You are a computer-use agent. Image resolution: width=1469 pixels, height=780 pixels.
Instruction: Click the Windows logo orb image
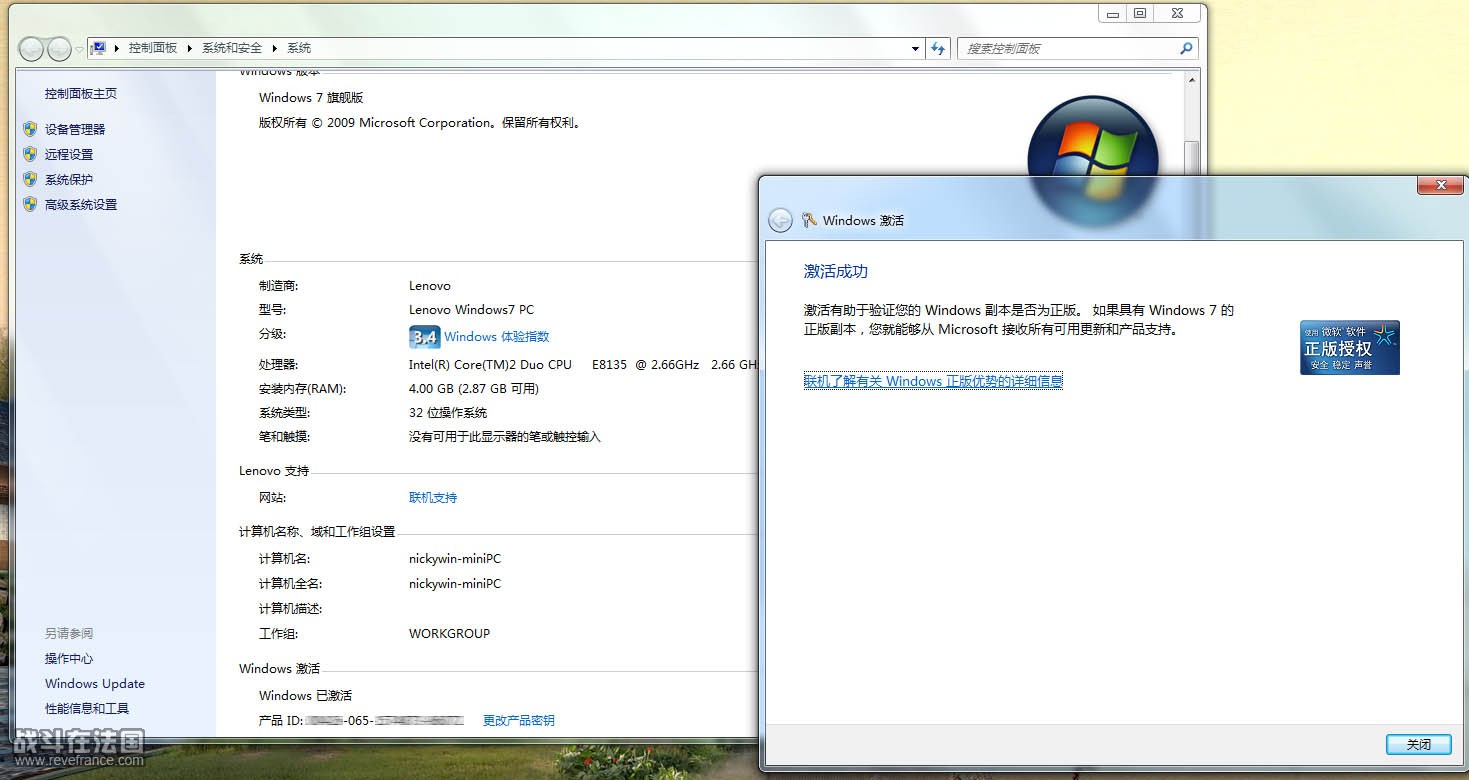point(1093,160)
